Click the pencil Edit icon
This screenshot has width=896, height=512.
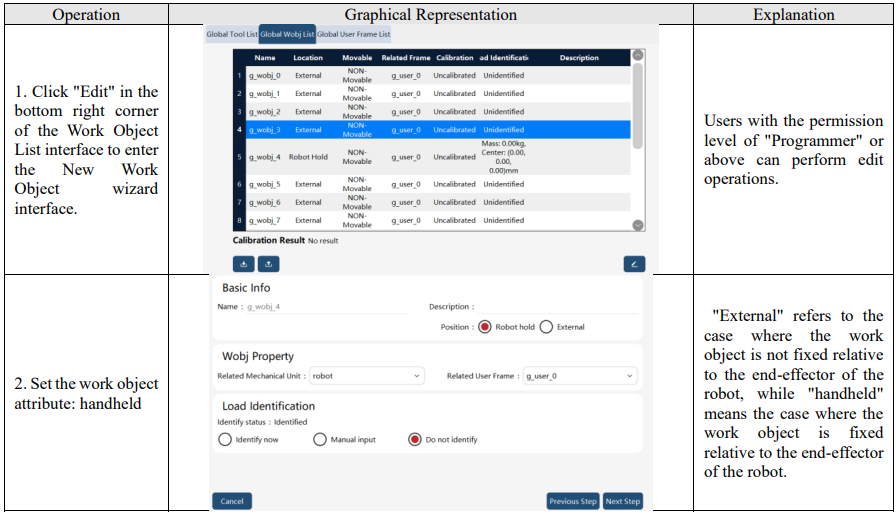634,264
